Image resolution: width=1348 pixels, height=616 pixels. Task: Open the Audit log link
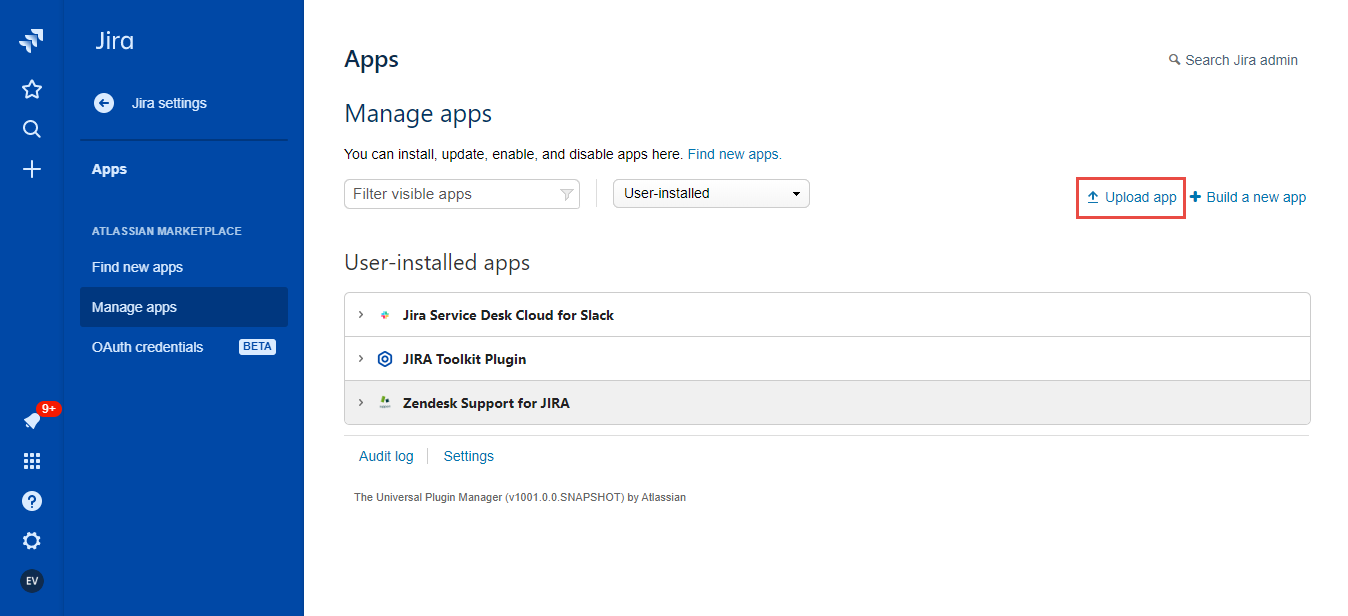(x=386, y=456)
